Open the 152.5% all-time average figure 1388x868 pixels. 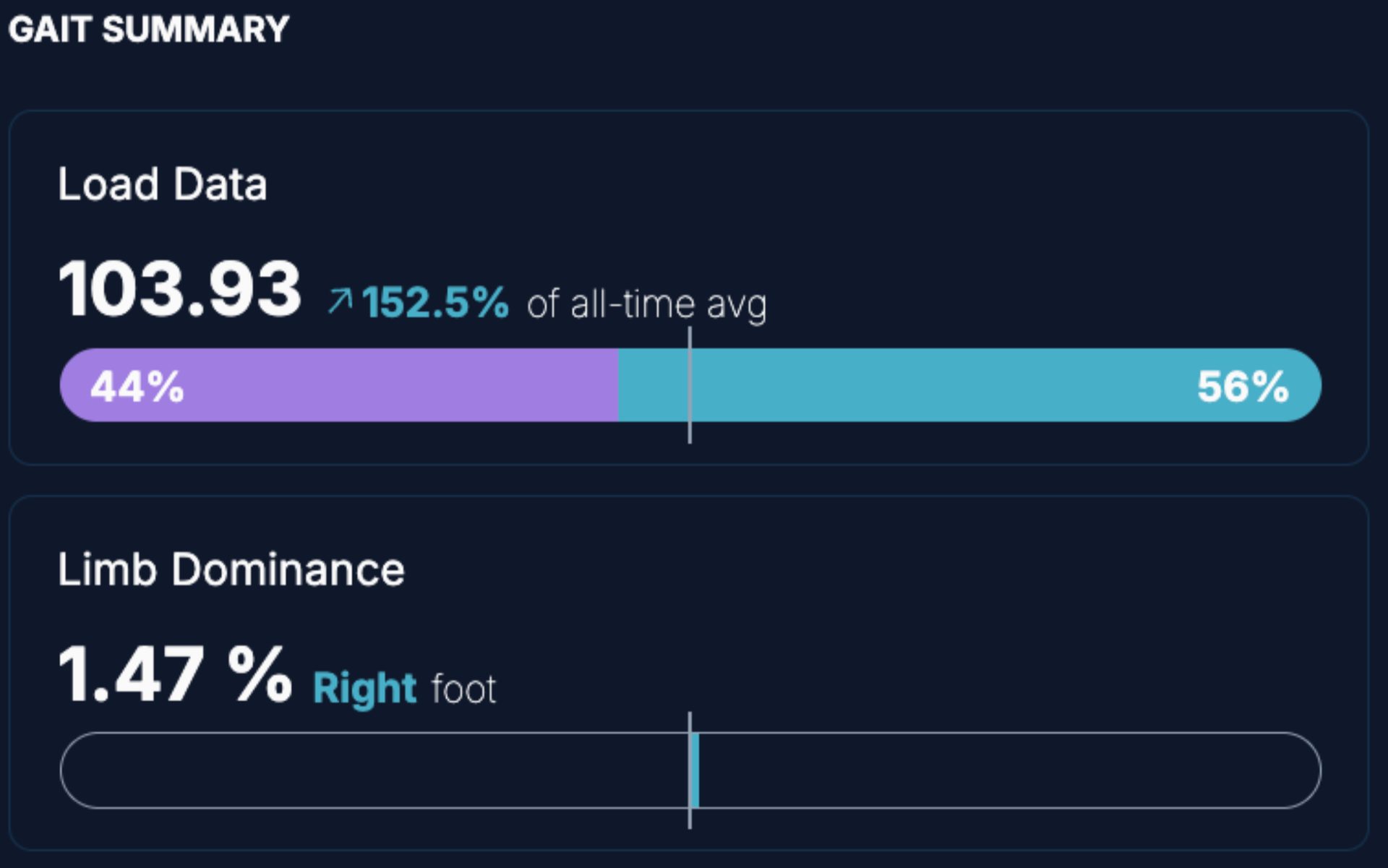pyautogui.click(x=435, y=302)
